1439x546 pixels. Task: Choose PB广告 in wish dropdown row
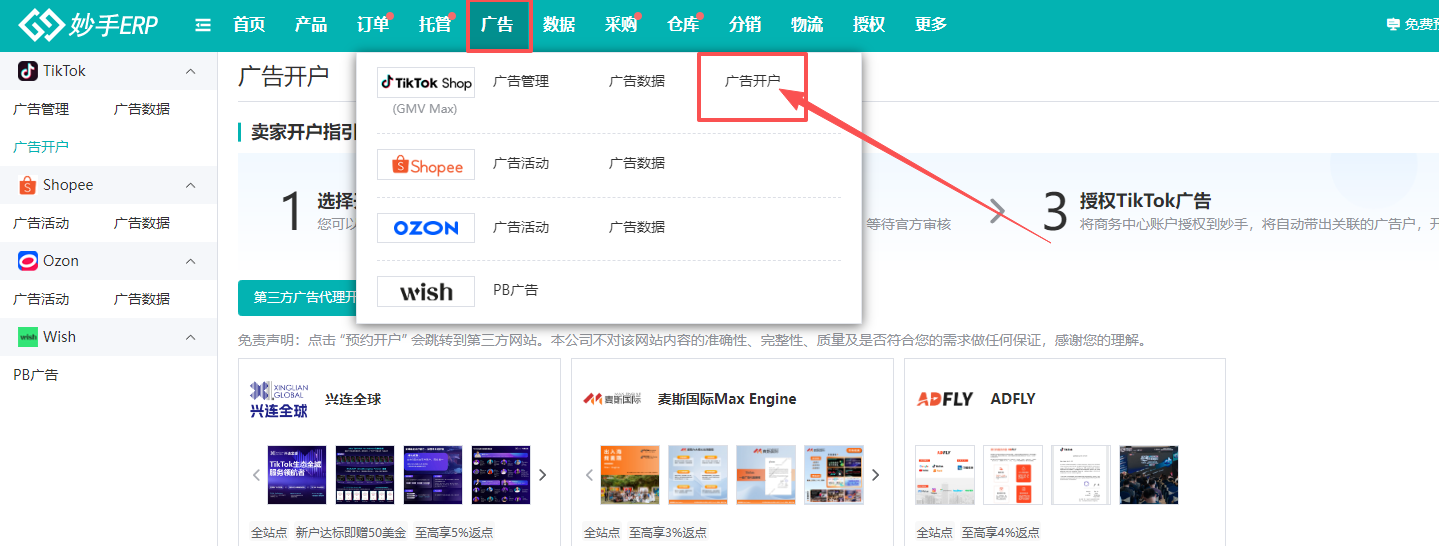pos(516,290)
